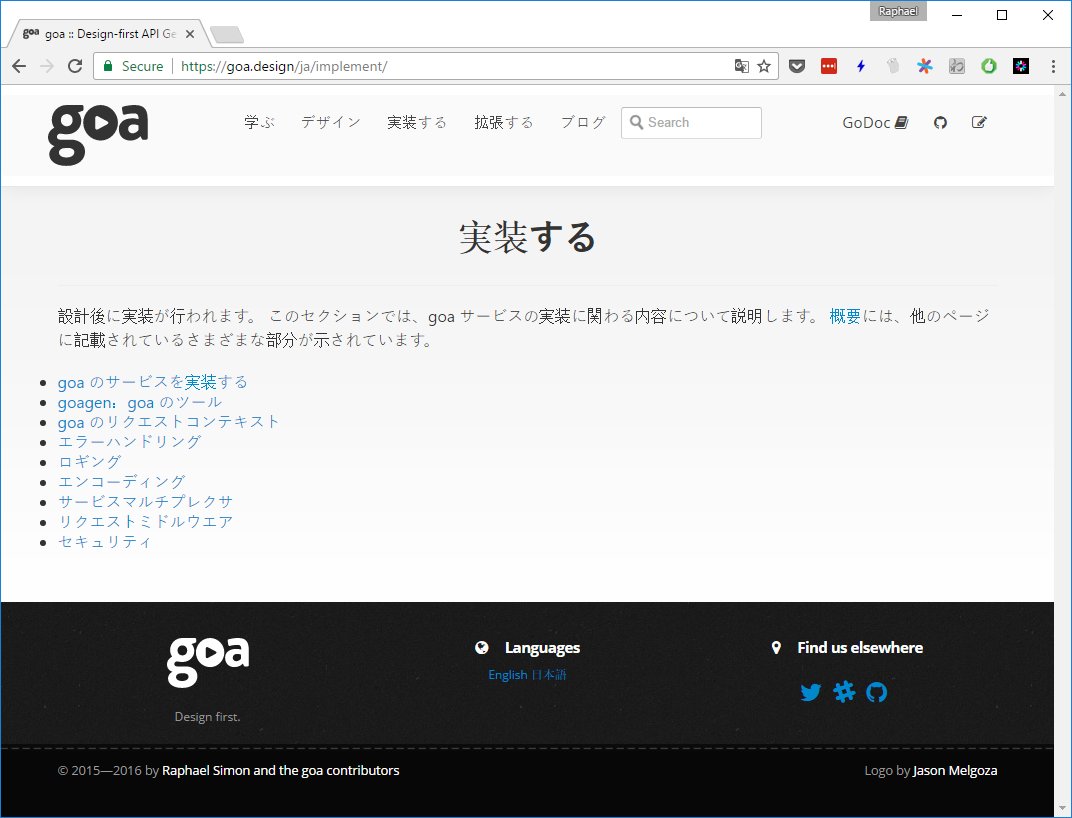Open the 拡張する navigation menu item
Viewport: 1072px width, 818px height.
504,122
